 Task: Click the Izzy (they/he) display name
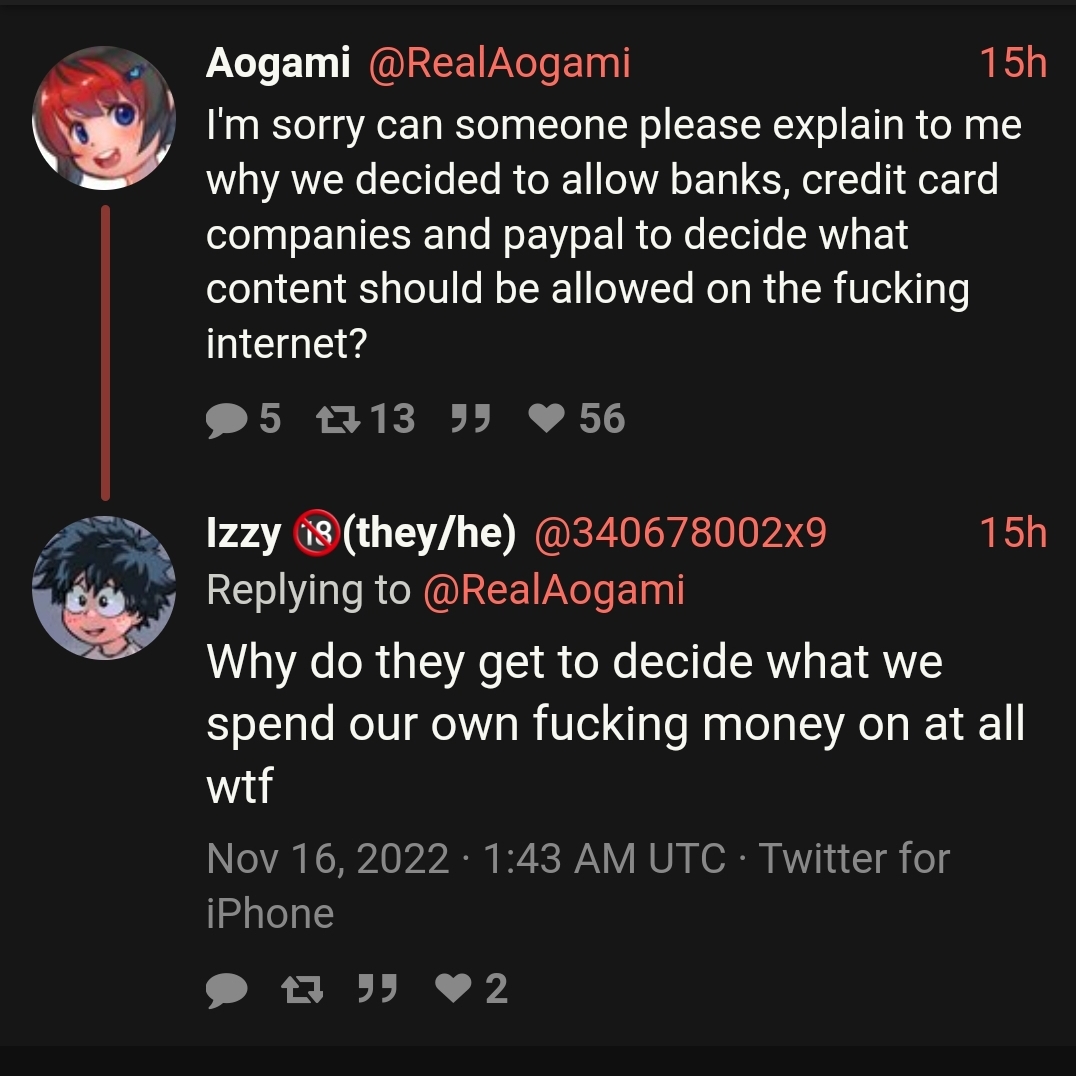[361, 533]
